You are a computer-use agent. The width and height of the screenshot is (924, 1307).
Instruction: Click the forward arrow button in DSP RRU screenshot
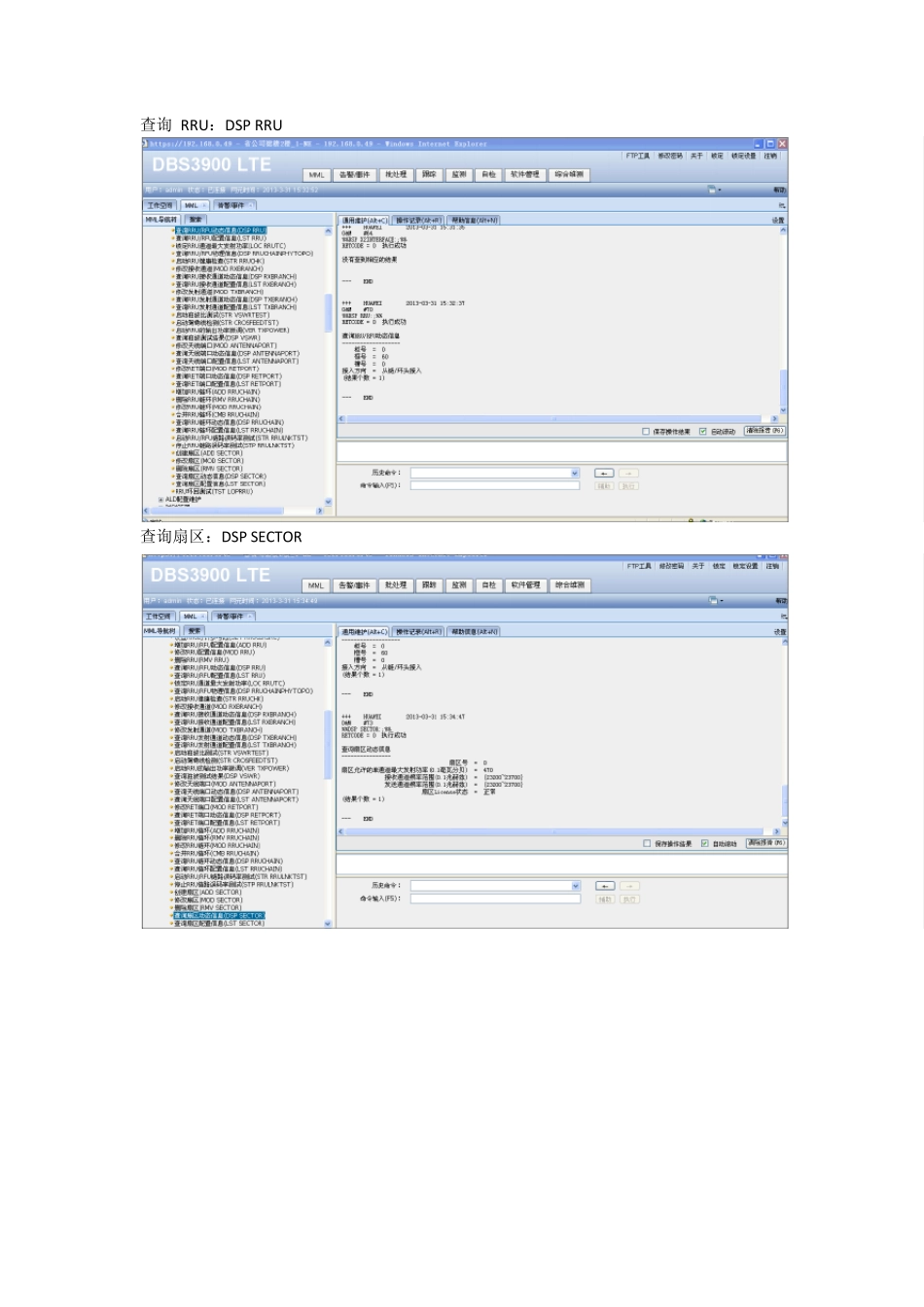tap(628, 474)
